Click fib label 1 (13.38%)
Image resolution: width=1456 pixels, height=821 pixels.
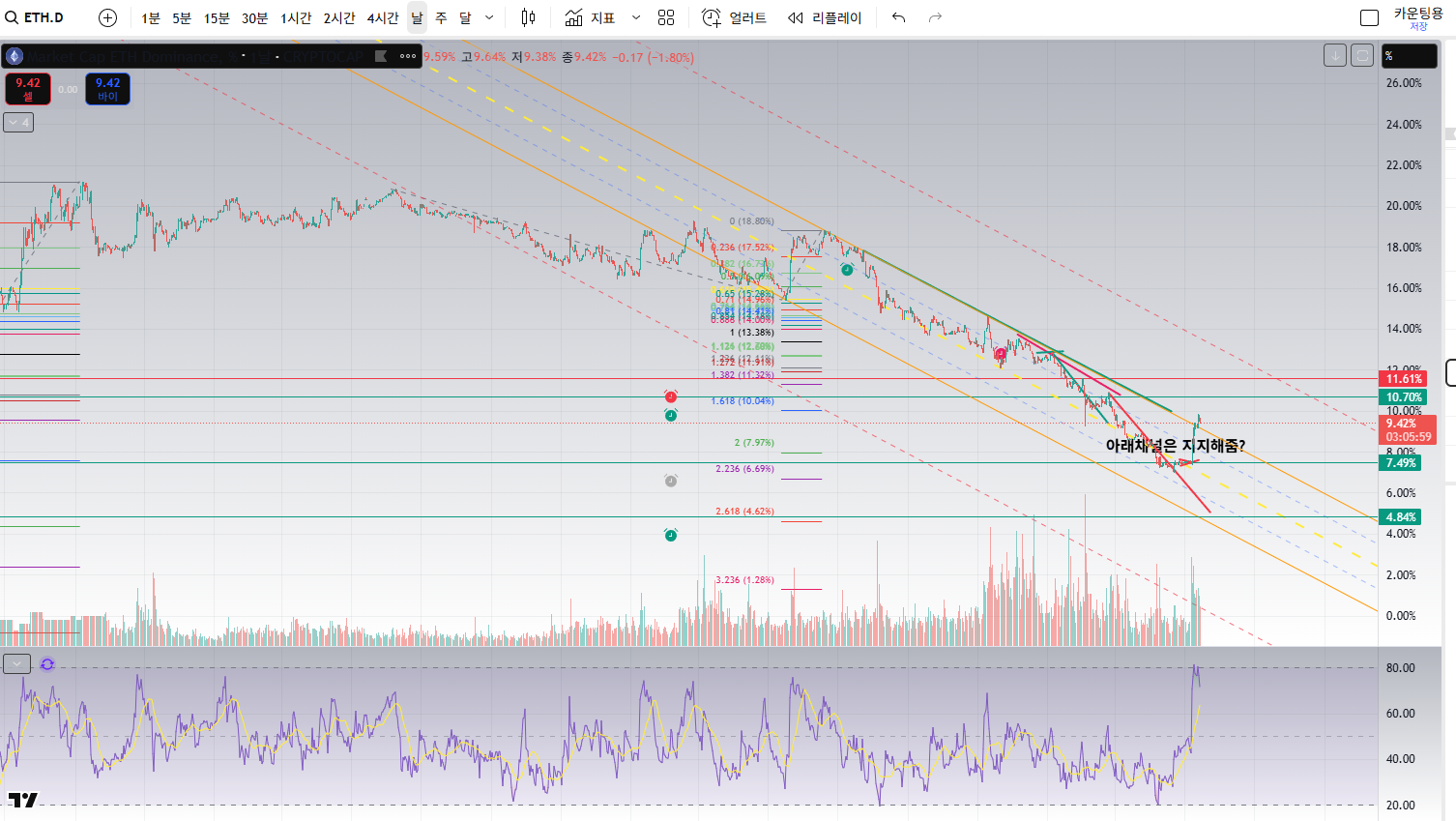(x=751, y=333)
